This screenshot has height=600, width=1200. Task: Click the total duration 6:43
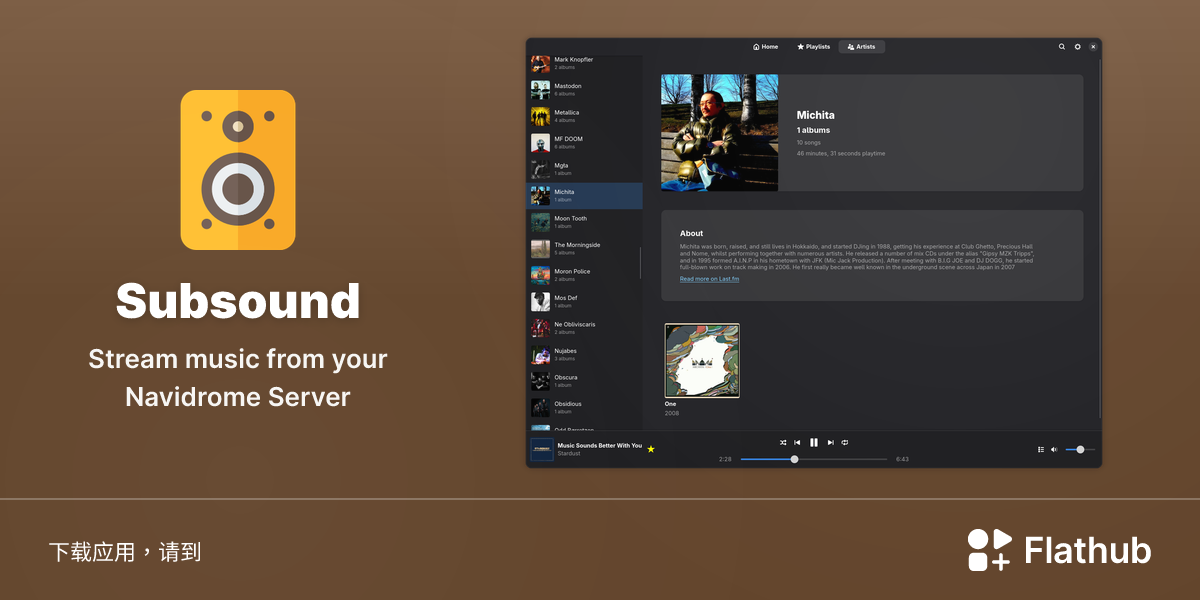(x=902, y=459)
